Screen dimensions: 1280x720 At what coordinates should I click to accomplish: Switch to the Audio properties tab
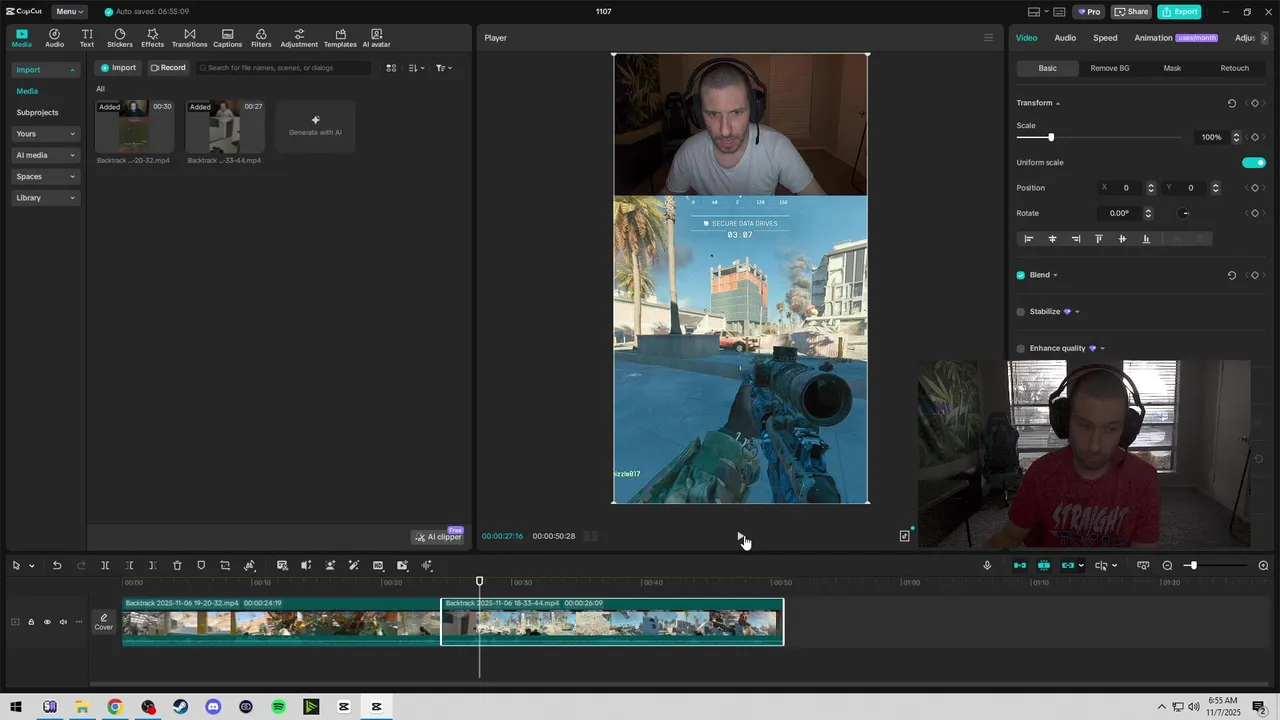[x=1065, y=38]
